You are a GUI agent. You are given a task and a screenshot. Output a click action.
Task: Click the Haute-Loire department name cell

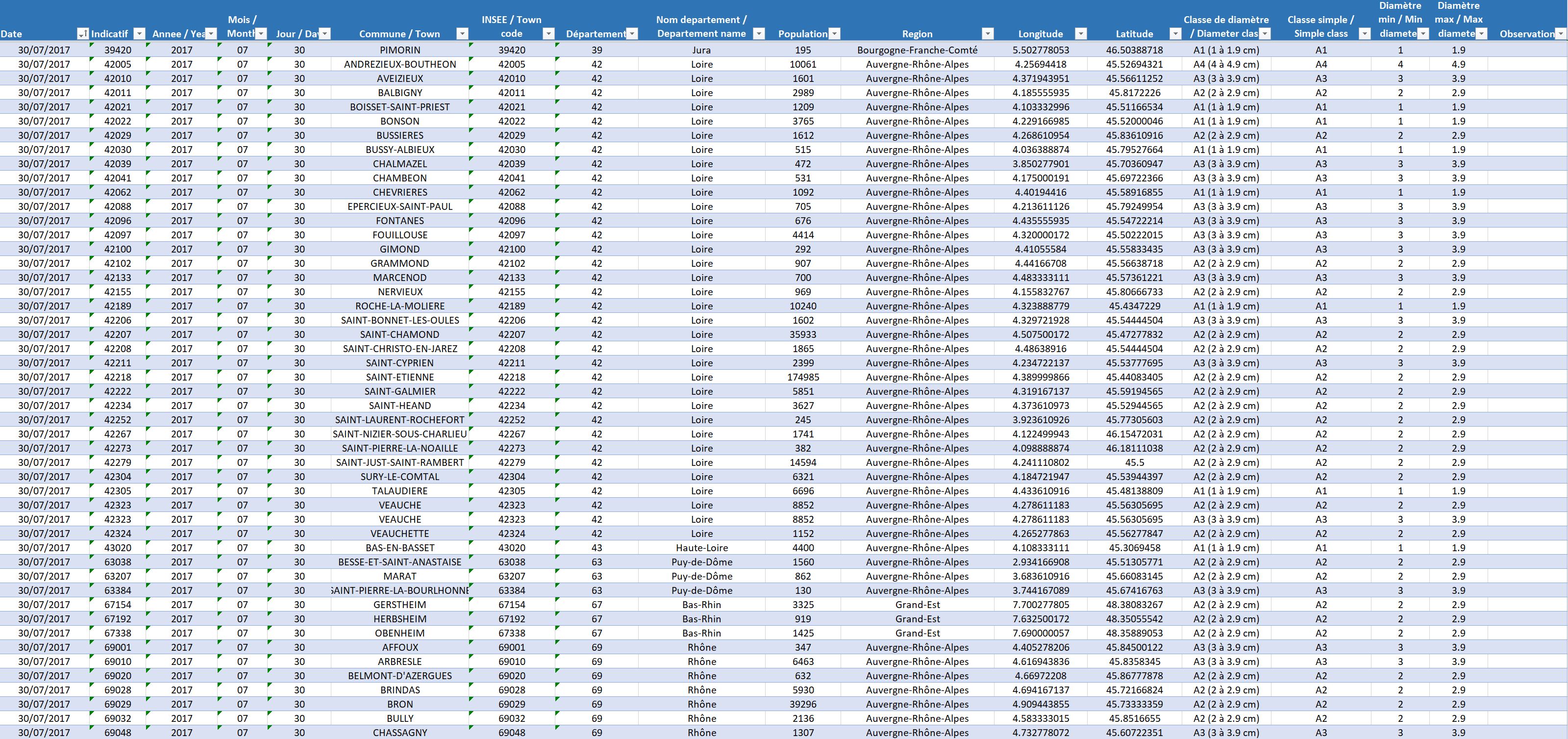tap(701, 548)
